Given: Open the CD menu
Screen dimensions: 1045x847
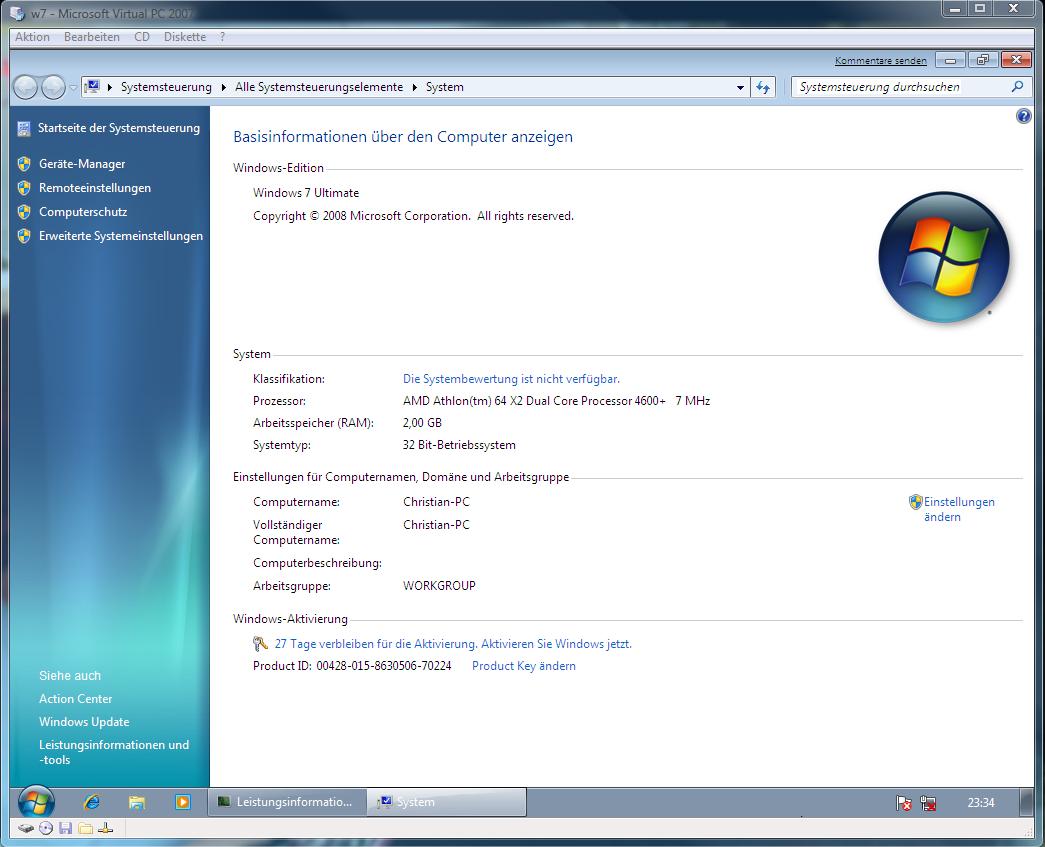Looking at the screenshot, I should pyautogui.click(x=142, y=37).
